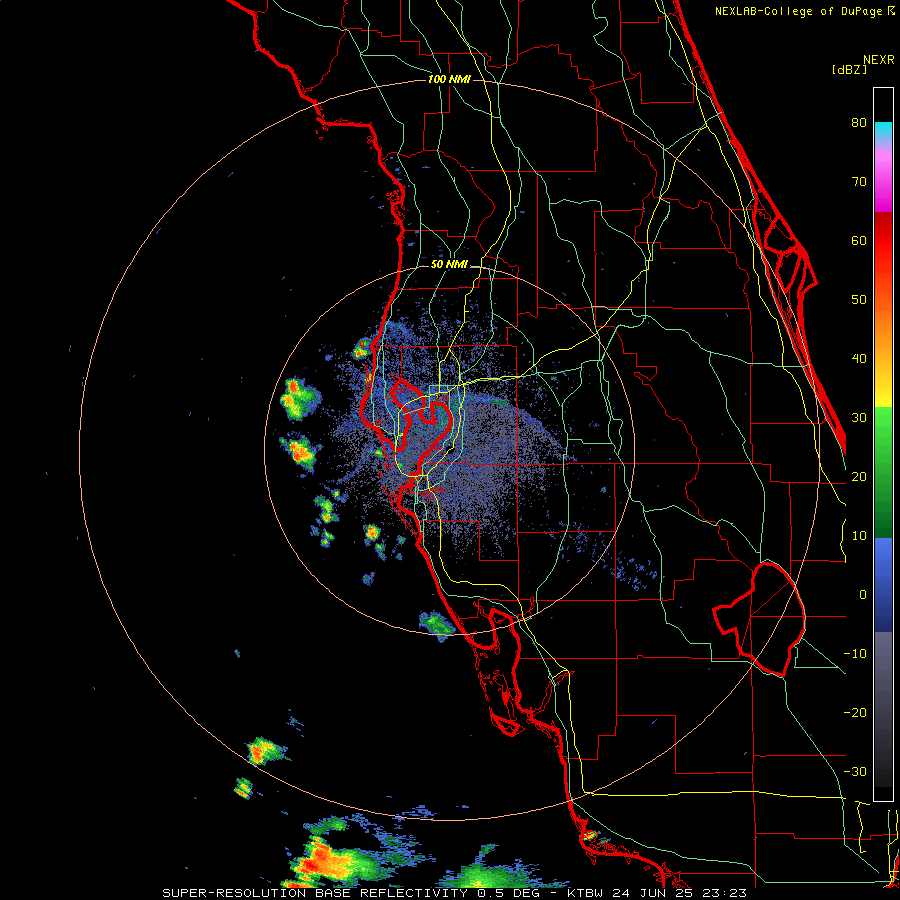The height and width of the screenshot is (900, 900).
Task: Click the NEXR label above the color scale
Action: tap(879, 60)
